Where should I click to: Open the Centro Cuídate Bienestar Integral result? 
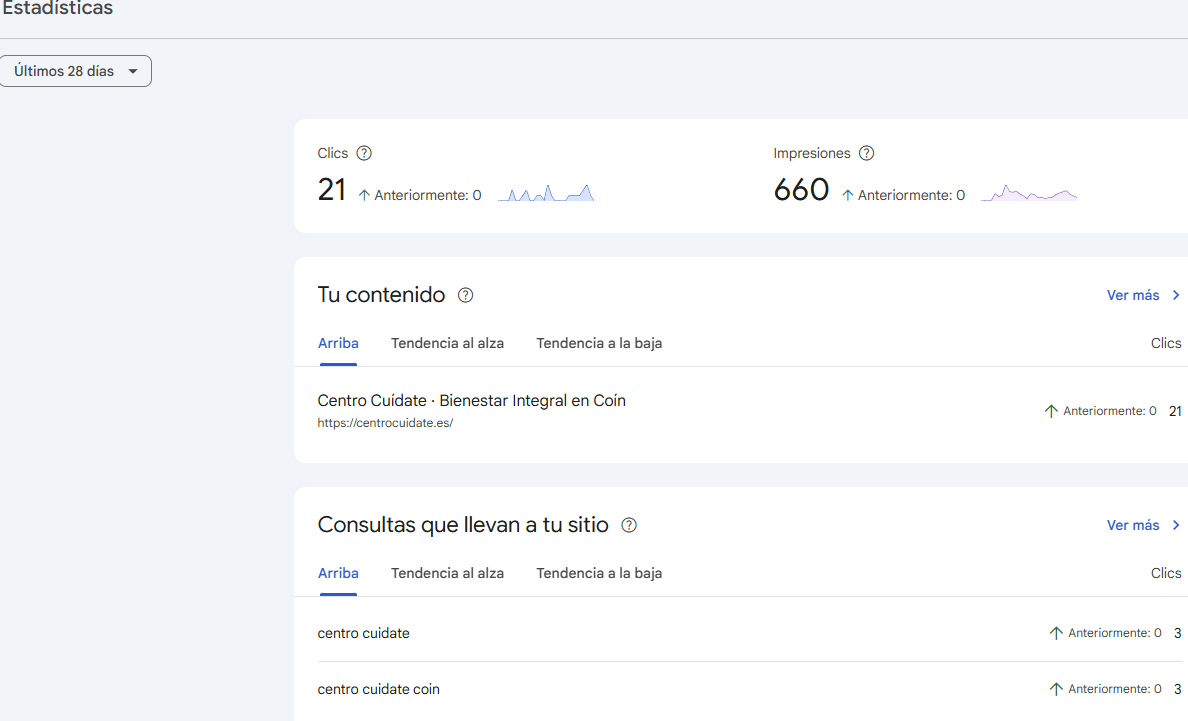click(x=471, y=400)
